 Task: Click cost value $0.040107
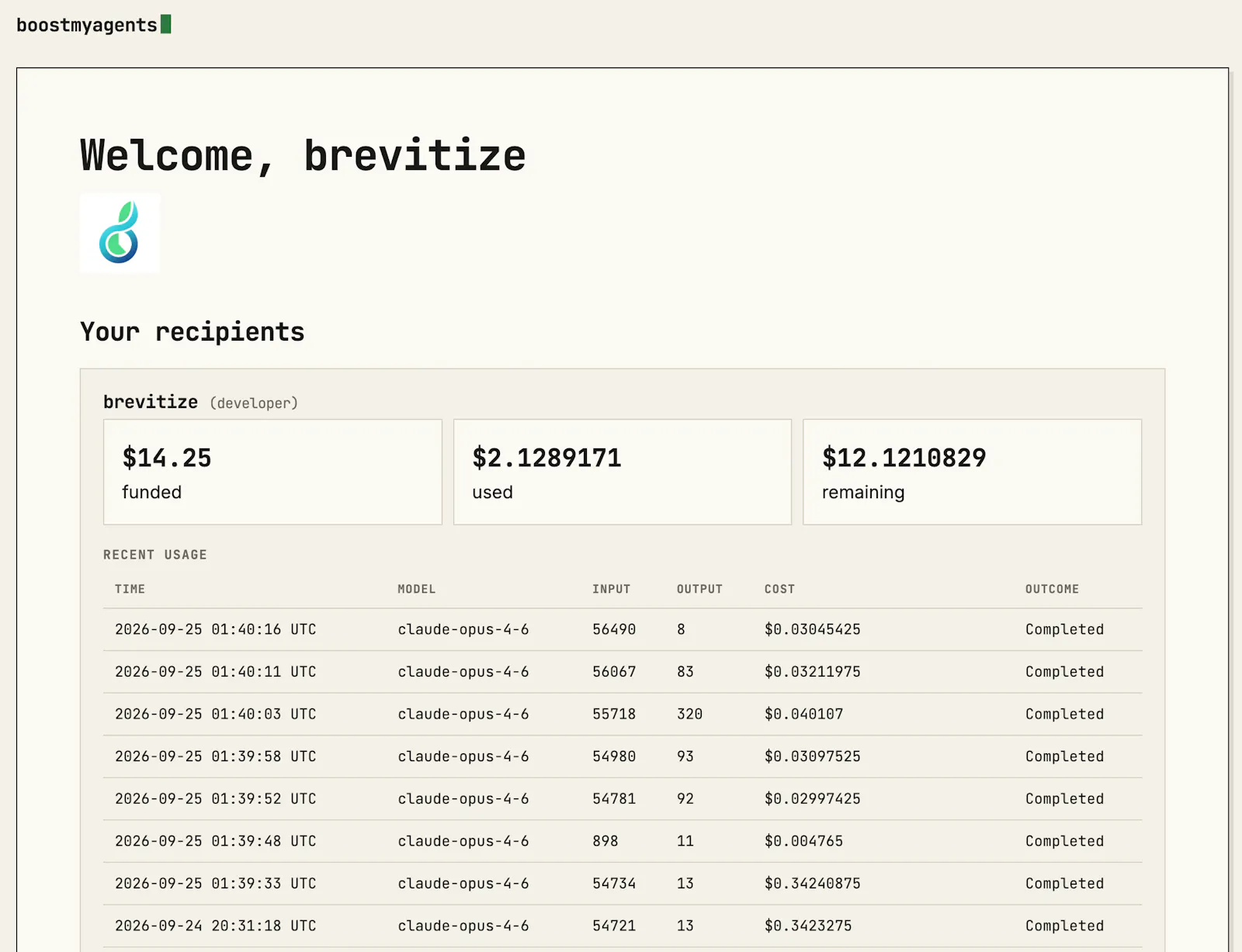804,714
